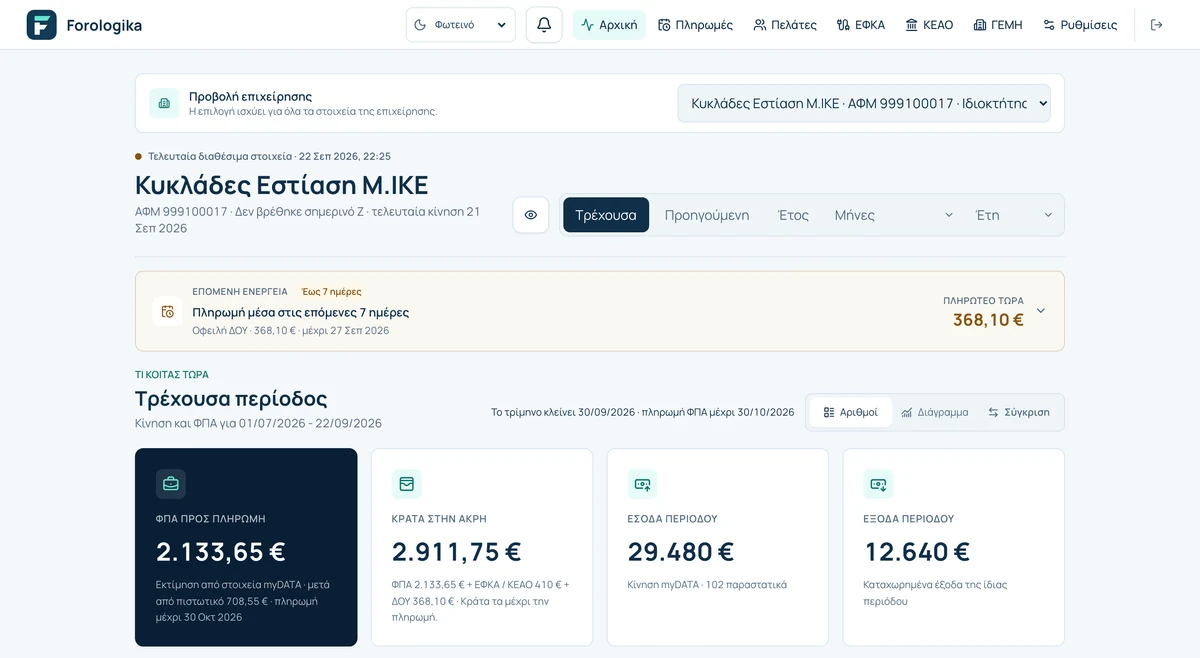The image size is (1200, 658).
Task: Open the Μήνες dropdown
Action: [x=894, y=215]
